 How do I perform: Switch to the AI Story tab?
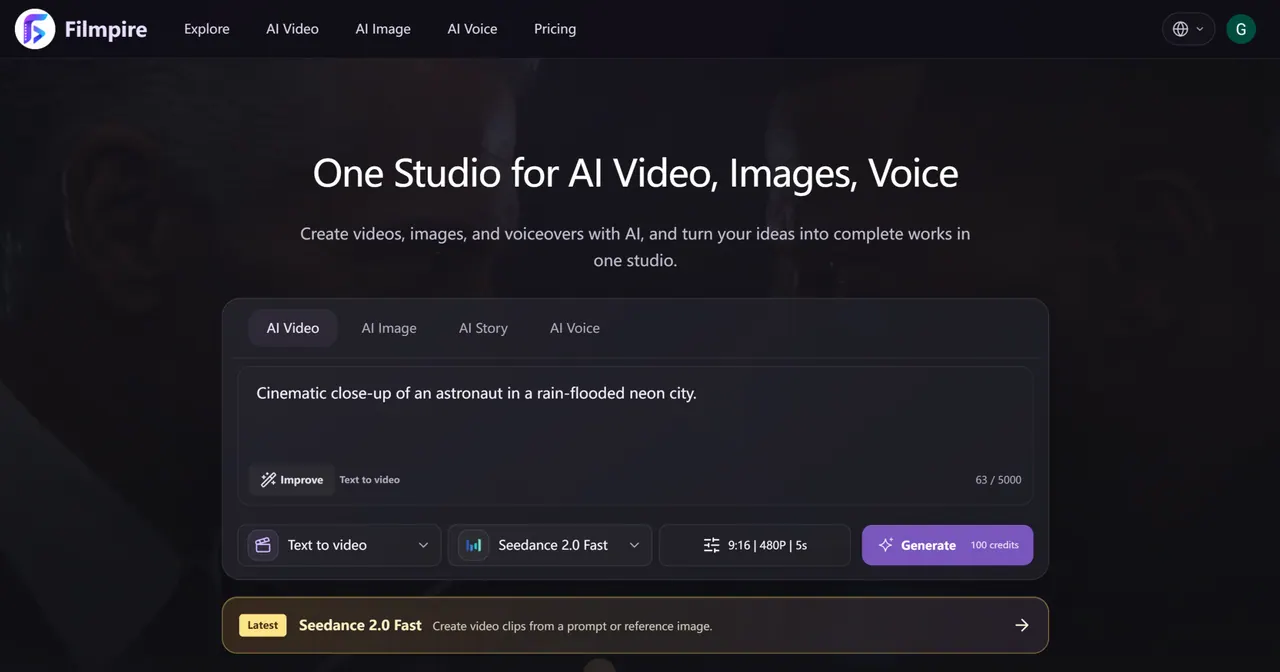coord(483,328)
